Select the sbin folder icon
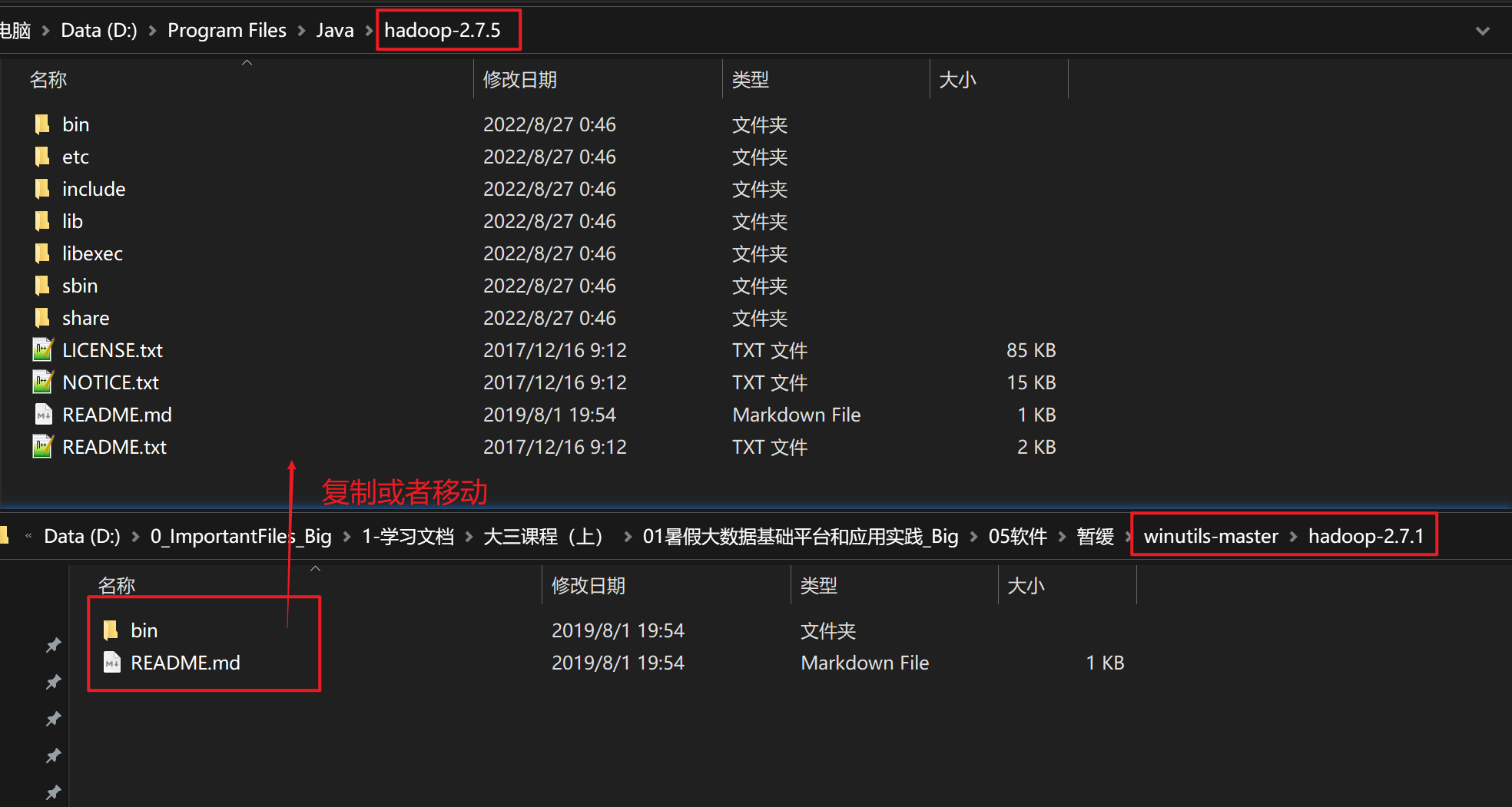The width and height of the screenshot is (1512, 807). pos(42,286)
